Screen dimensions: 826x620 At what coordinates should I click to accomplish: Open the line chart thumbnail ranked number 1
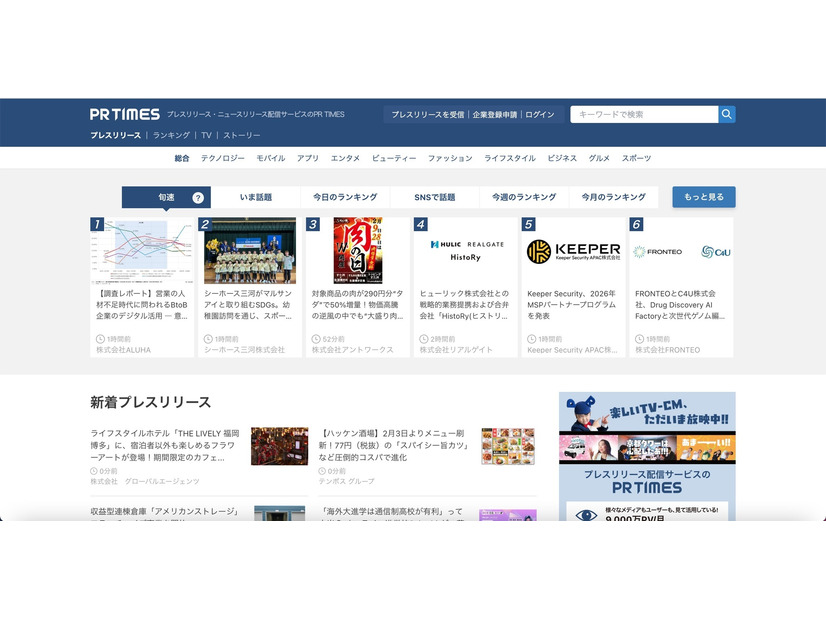point(142,251)
